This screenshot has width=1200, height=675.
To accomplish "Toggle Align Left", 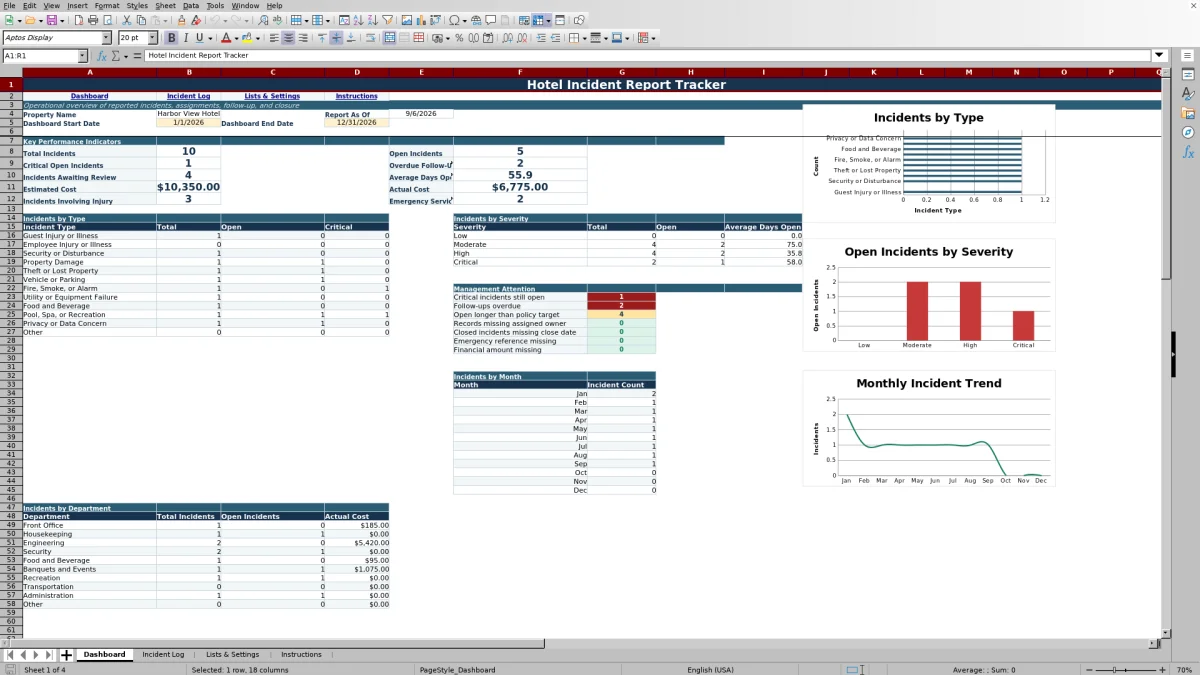I will [273, 38].
